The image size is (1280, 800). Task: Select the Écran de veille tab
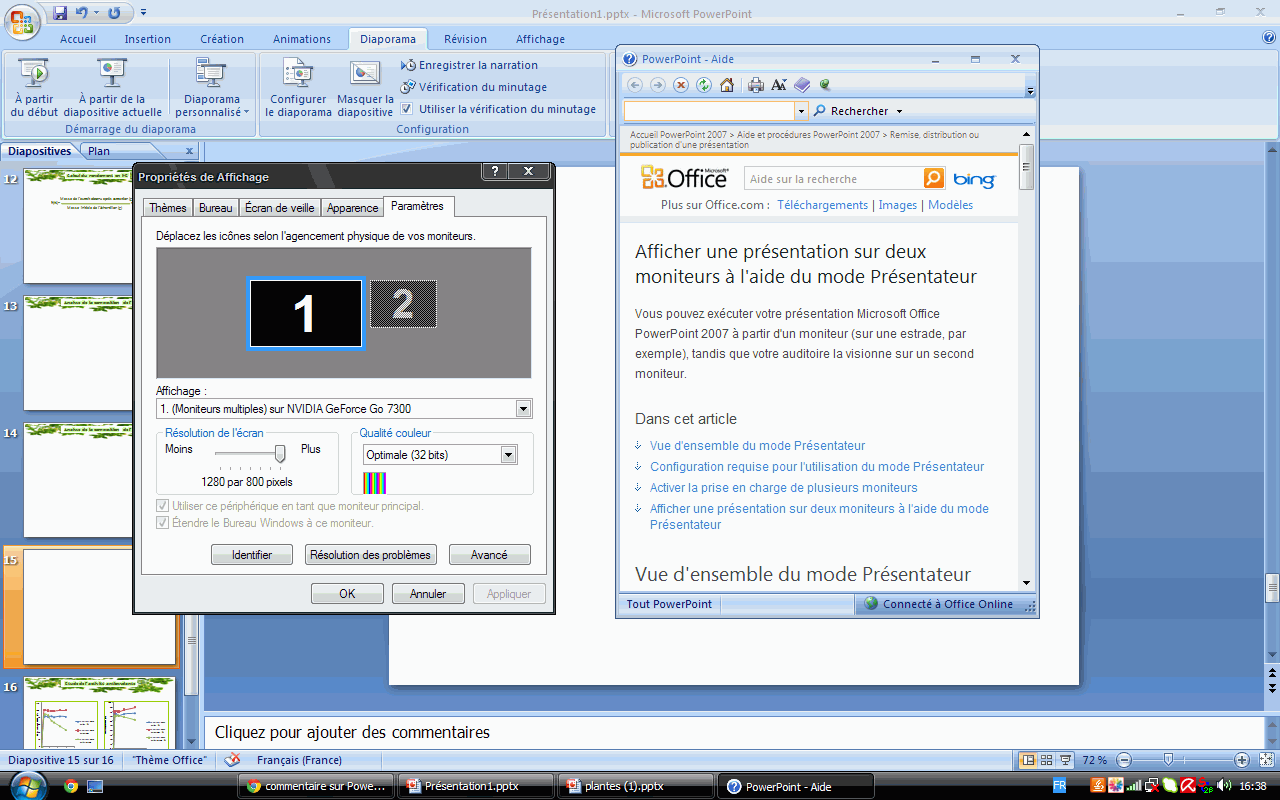coord(280,208)
